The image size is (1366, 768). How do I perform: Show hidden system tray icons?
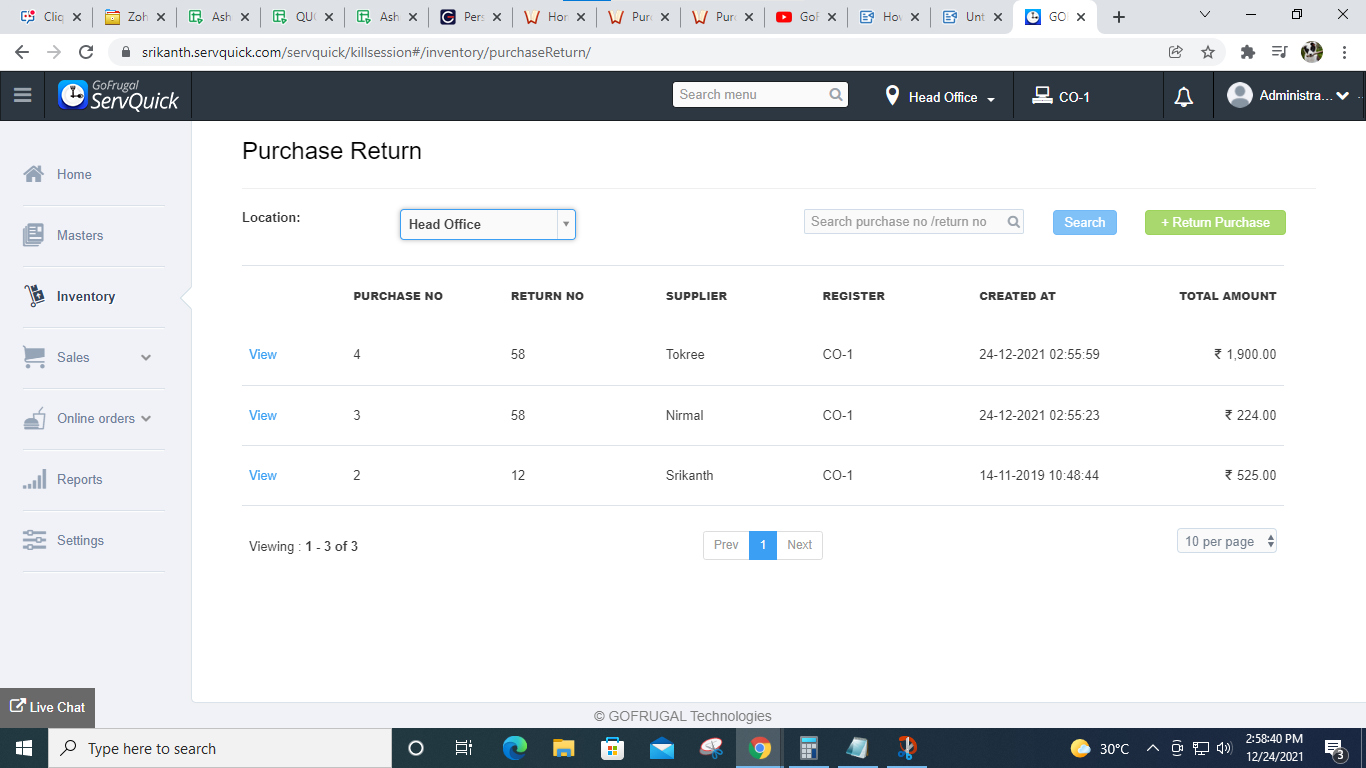(x=1152, y=748)
